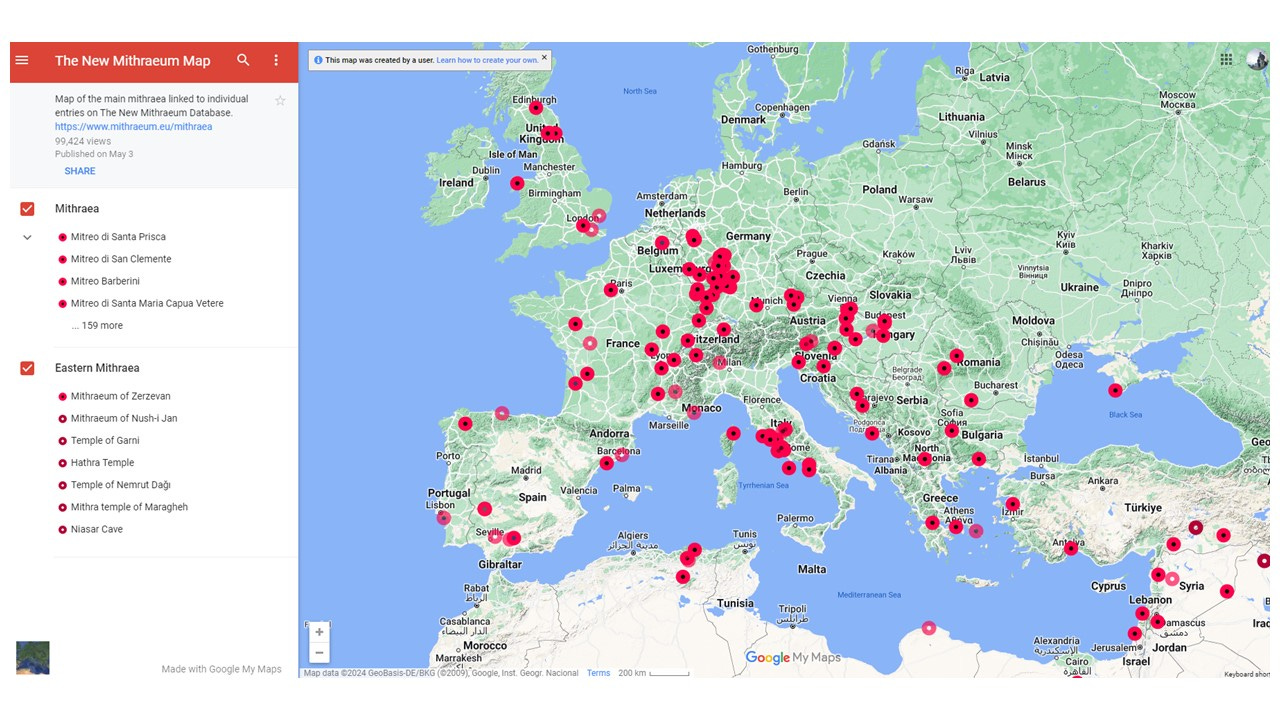Select Mithraeum of Zerzevan entry

120,396
